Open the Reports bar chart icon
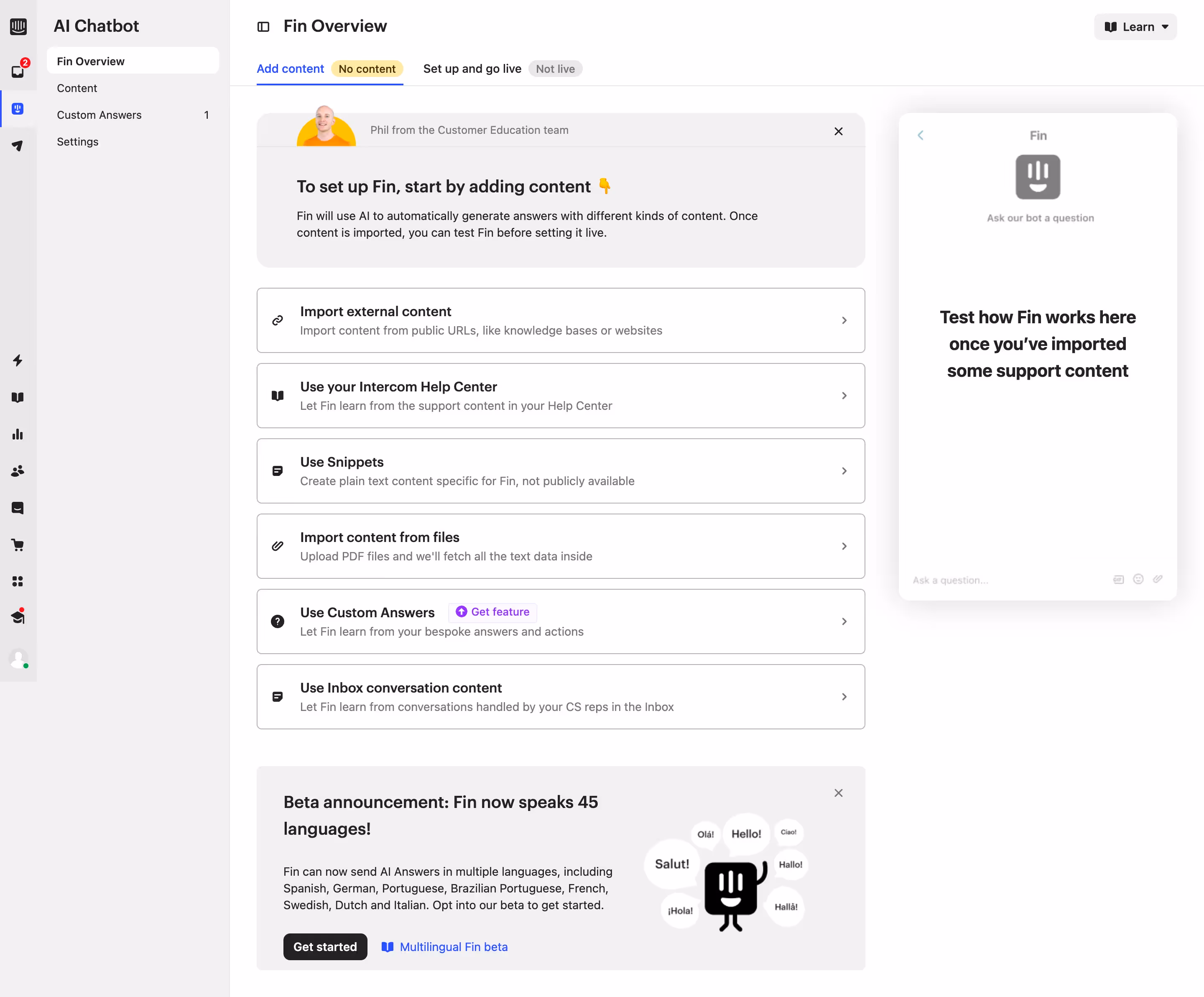This screenshot has width=1204, height=997. (x=18, y=434)
